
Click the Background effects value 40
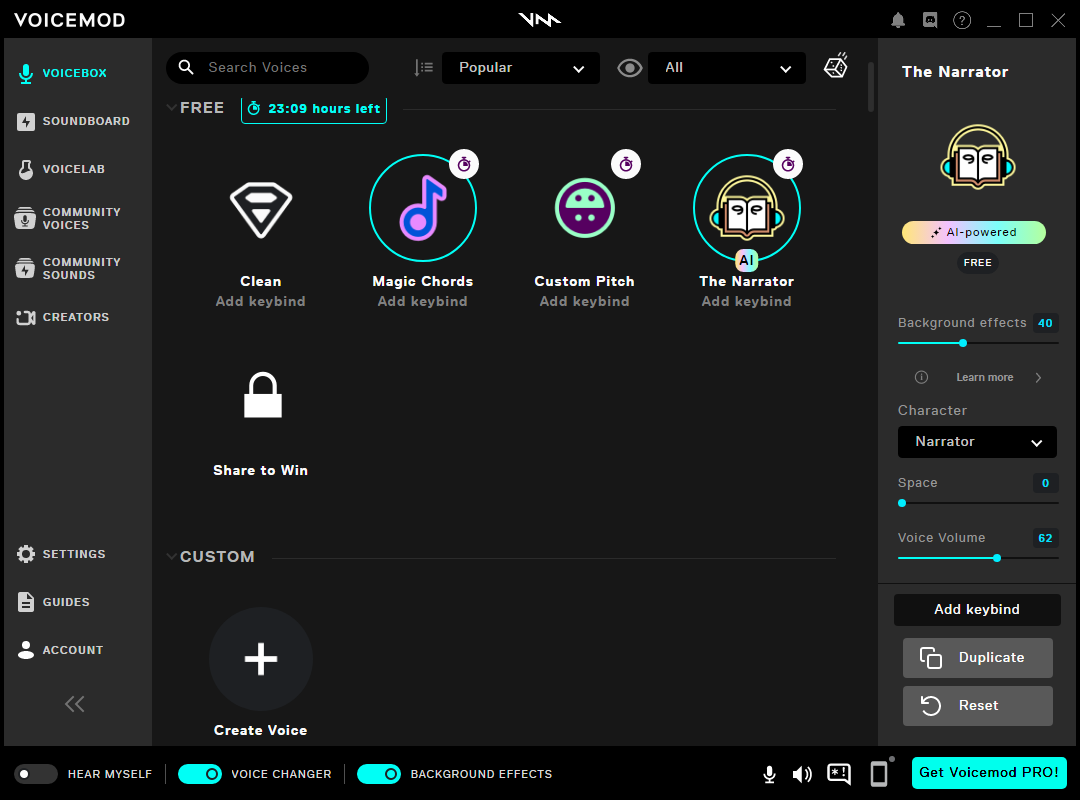[1045, 322]
